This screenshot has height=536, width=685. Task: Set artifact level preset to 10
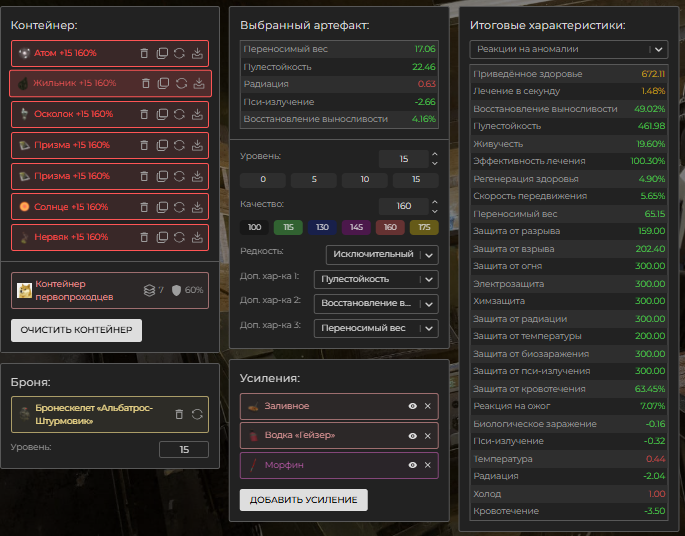click(365, 180)
